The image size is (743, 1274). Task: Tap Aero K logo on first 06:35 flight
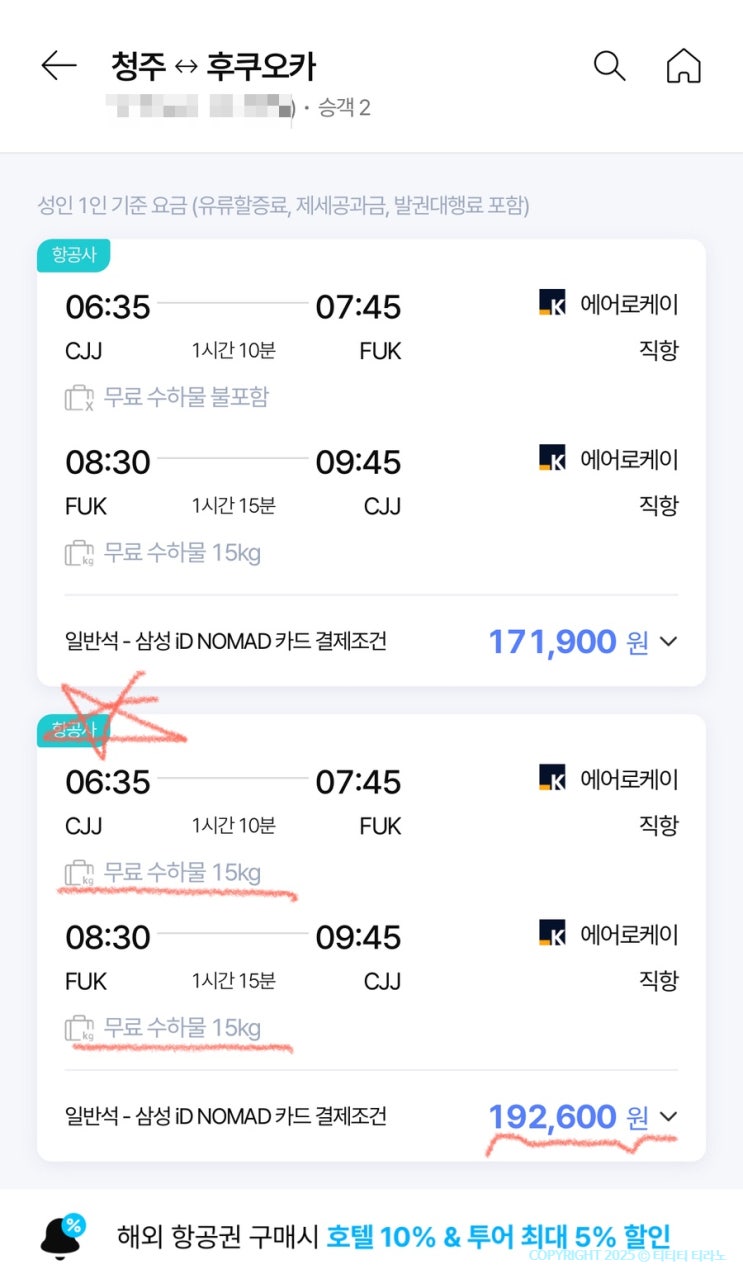pyautogui.click(x=552, y=303)
